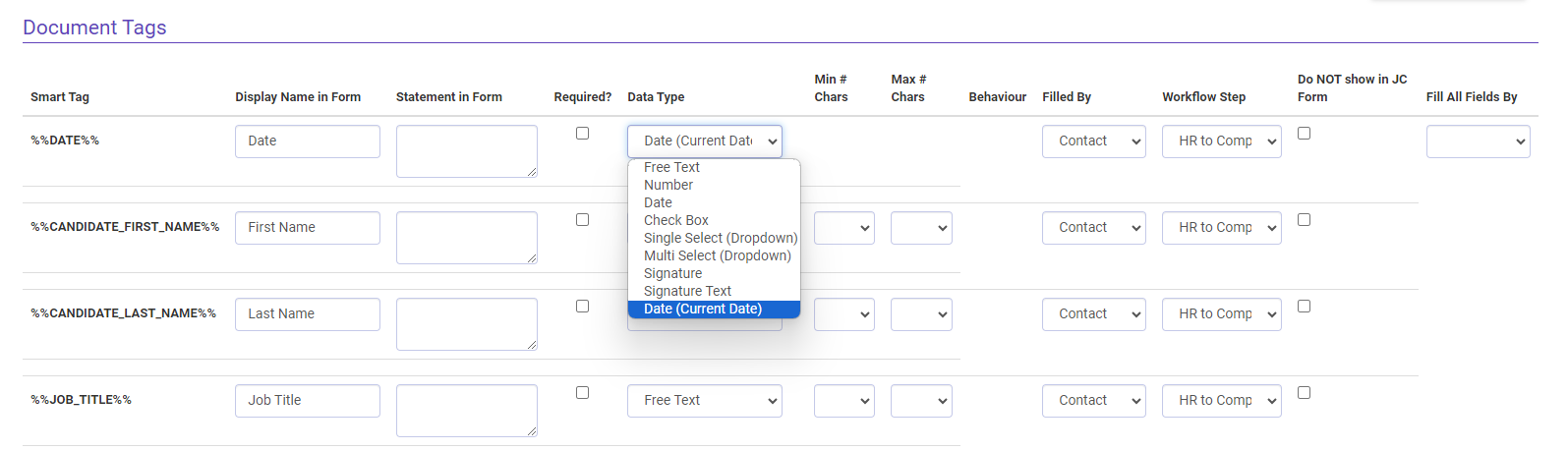Choose highlighted Date (Current Date) option

tap(714, 309)
